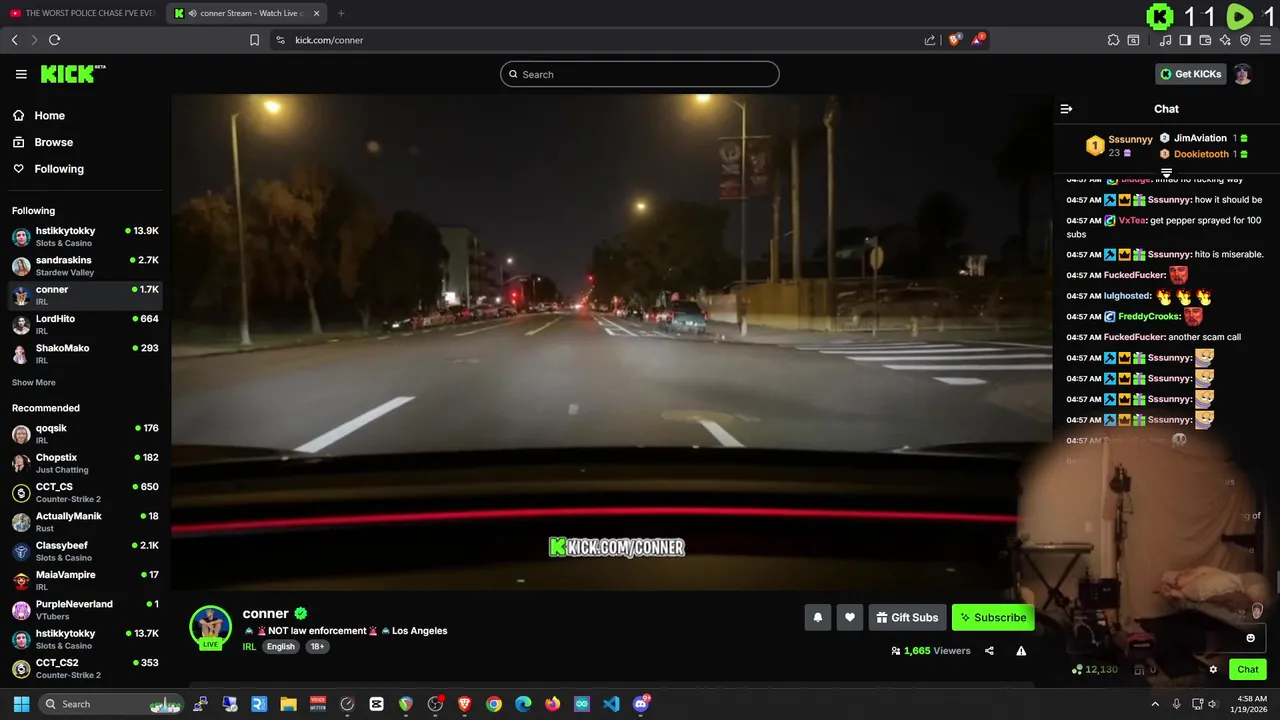Click the kick.com/conner address bar
This screenshot has width=1280, height=720.
pyautogui.click(x=600, y=40)
